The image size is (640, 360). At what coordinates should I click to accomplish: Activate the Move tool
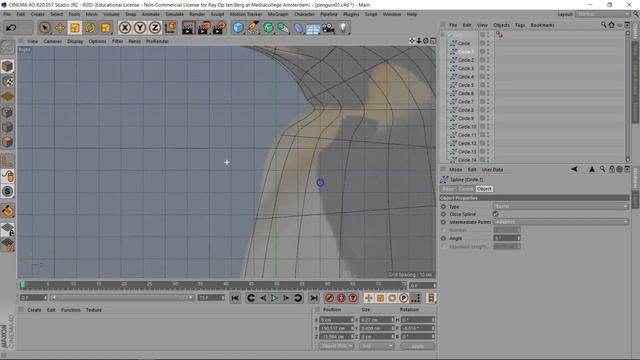click(x=60, y=28)
